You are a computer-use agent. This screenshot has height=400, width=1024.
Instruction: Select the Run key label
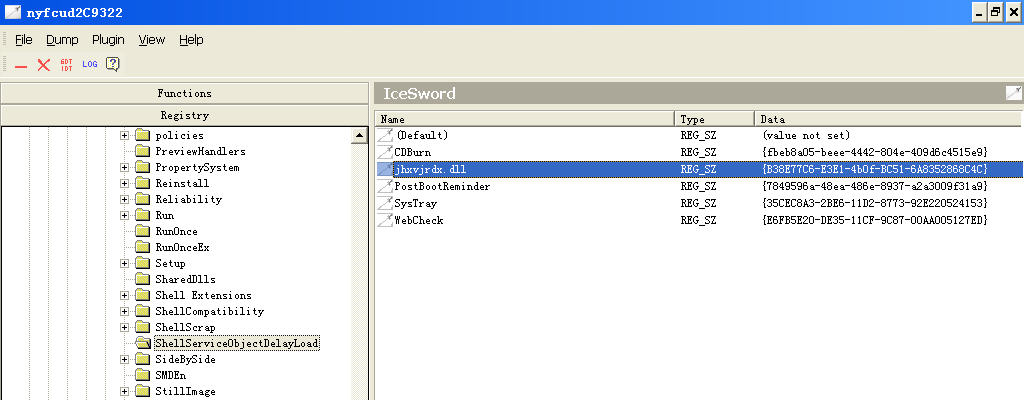click(x=165, y=216)
